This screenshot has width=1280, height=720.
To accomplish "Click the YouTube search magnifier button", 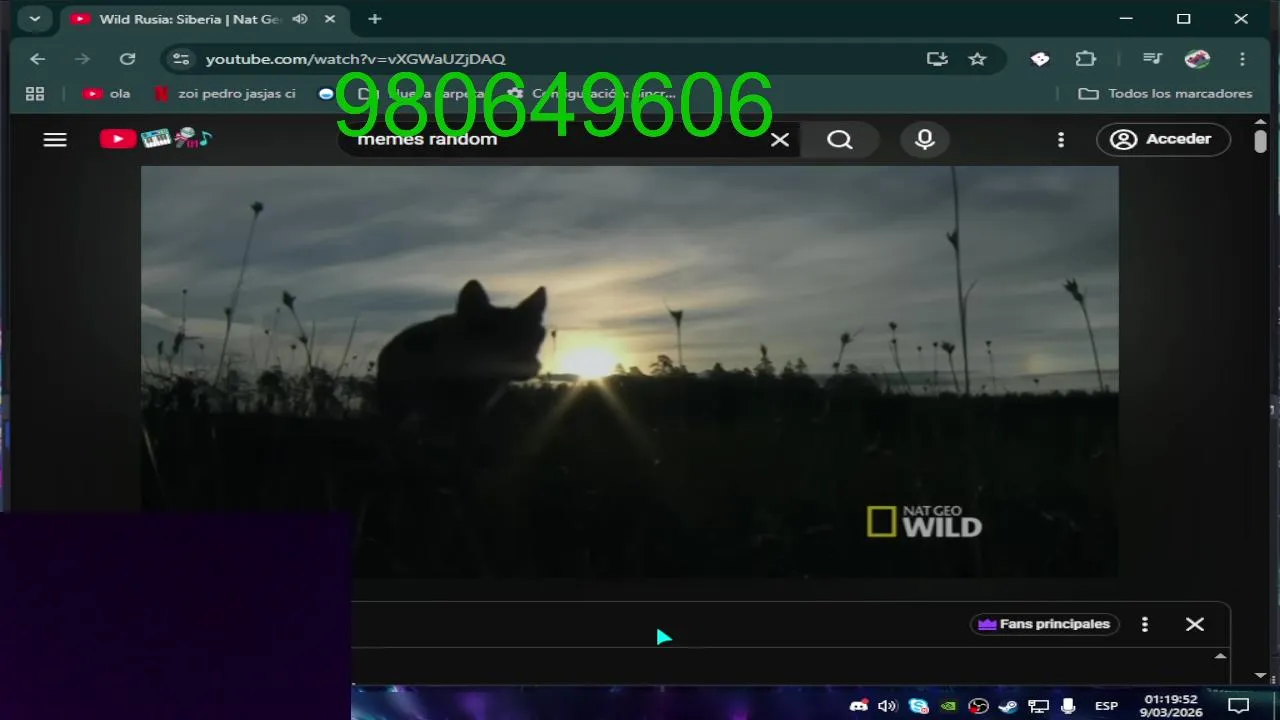I will tap(840, 140).
